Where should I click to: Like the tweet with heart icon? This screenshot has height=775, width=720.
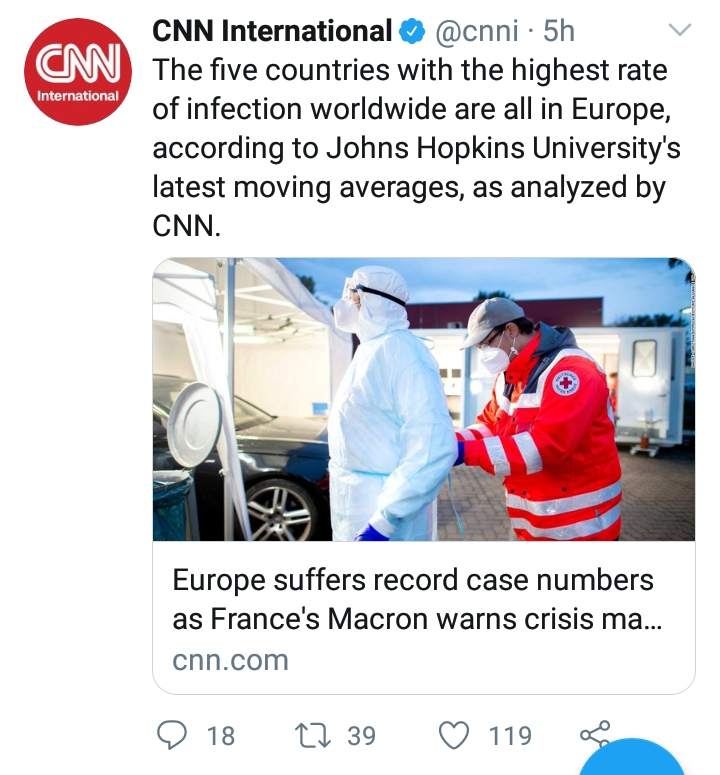[x=454, y=735]
